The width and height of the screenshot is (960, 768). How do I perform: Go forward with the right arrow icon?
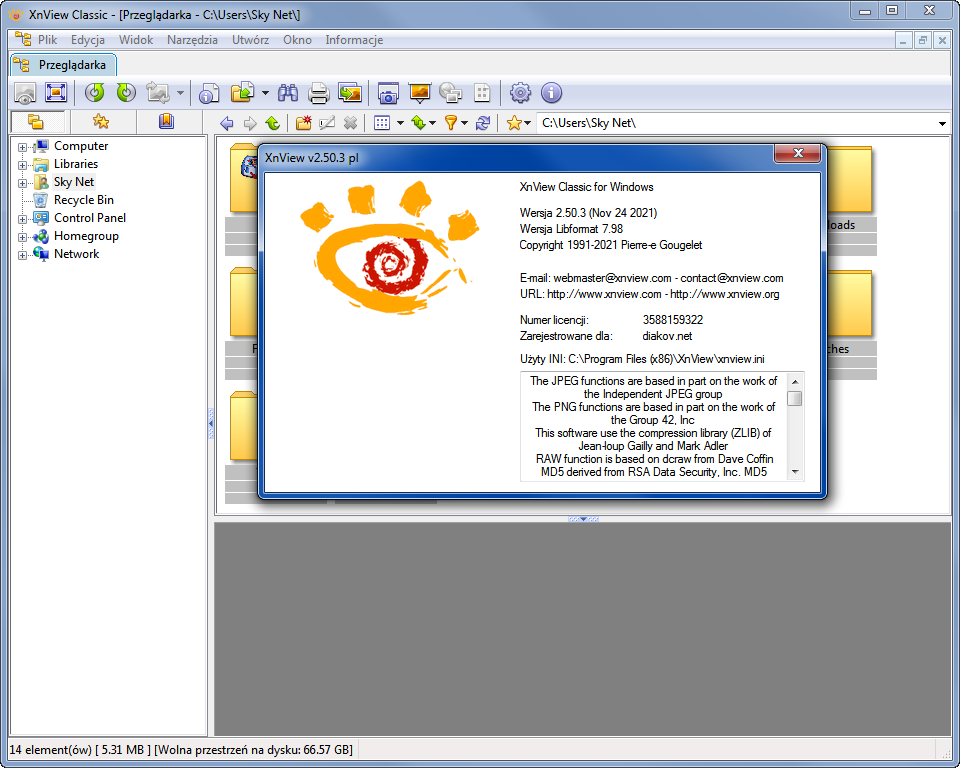click(250, 123)
